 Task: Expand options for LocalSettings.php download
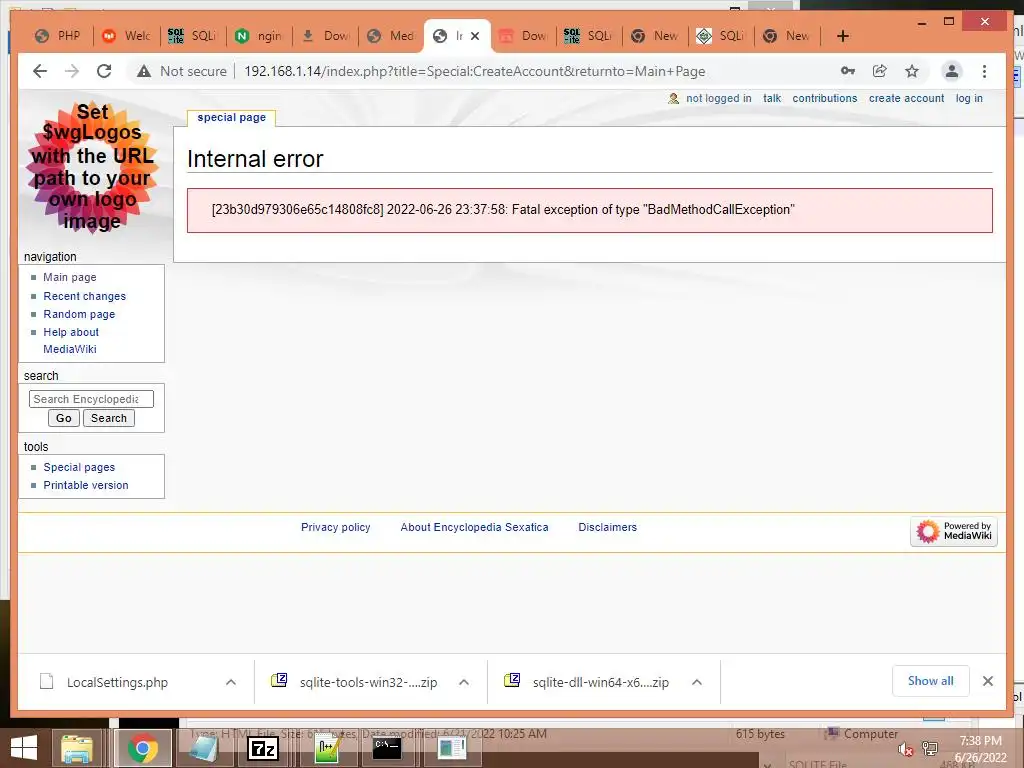(231, 682)
